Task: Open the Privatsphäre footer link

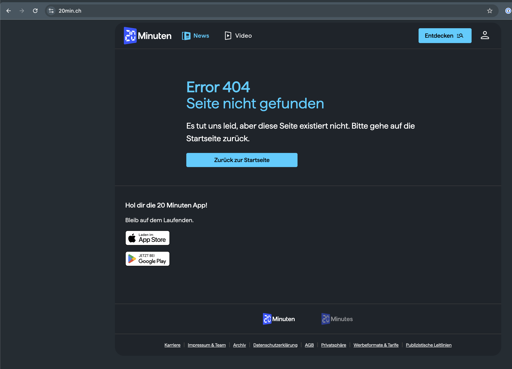Action: (x=333, y=345)
